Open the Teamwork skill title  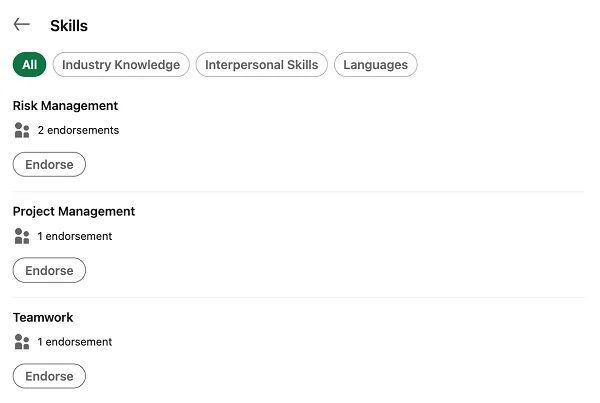coord(43,318)
